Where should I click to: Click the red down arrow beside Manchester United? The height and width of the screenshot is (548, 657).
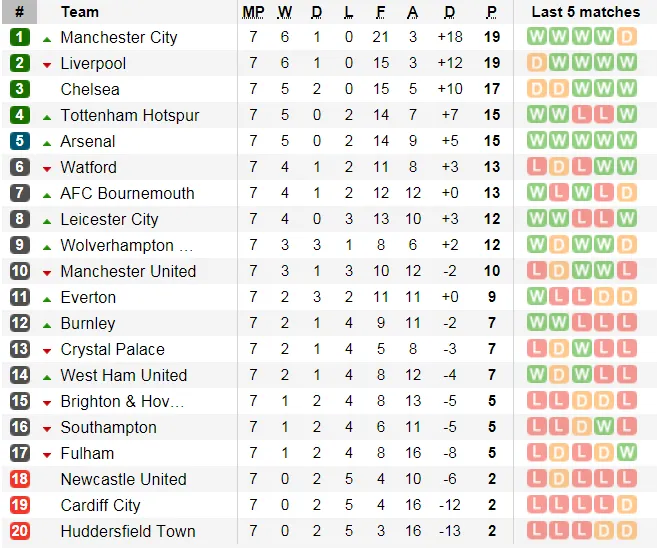[x=47, y=272]
